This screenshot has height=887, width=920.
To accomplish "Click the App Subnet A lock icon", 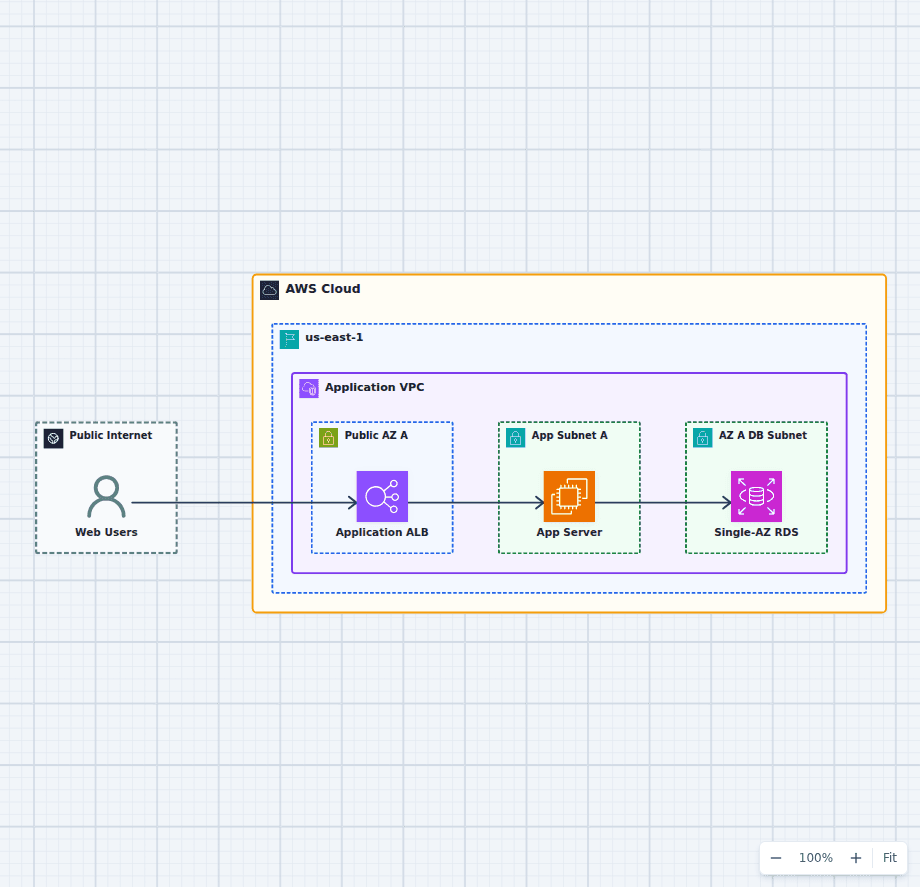I will [516, 438].
